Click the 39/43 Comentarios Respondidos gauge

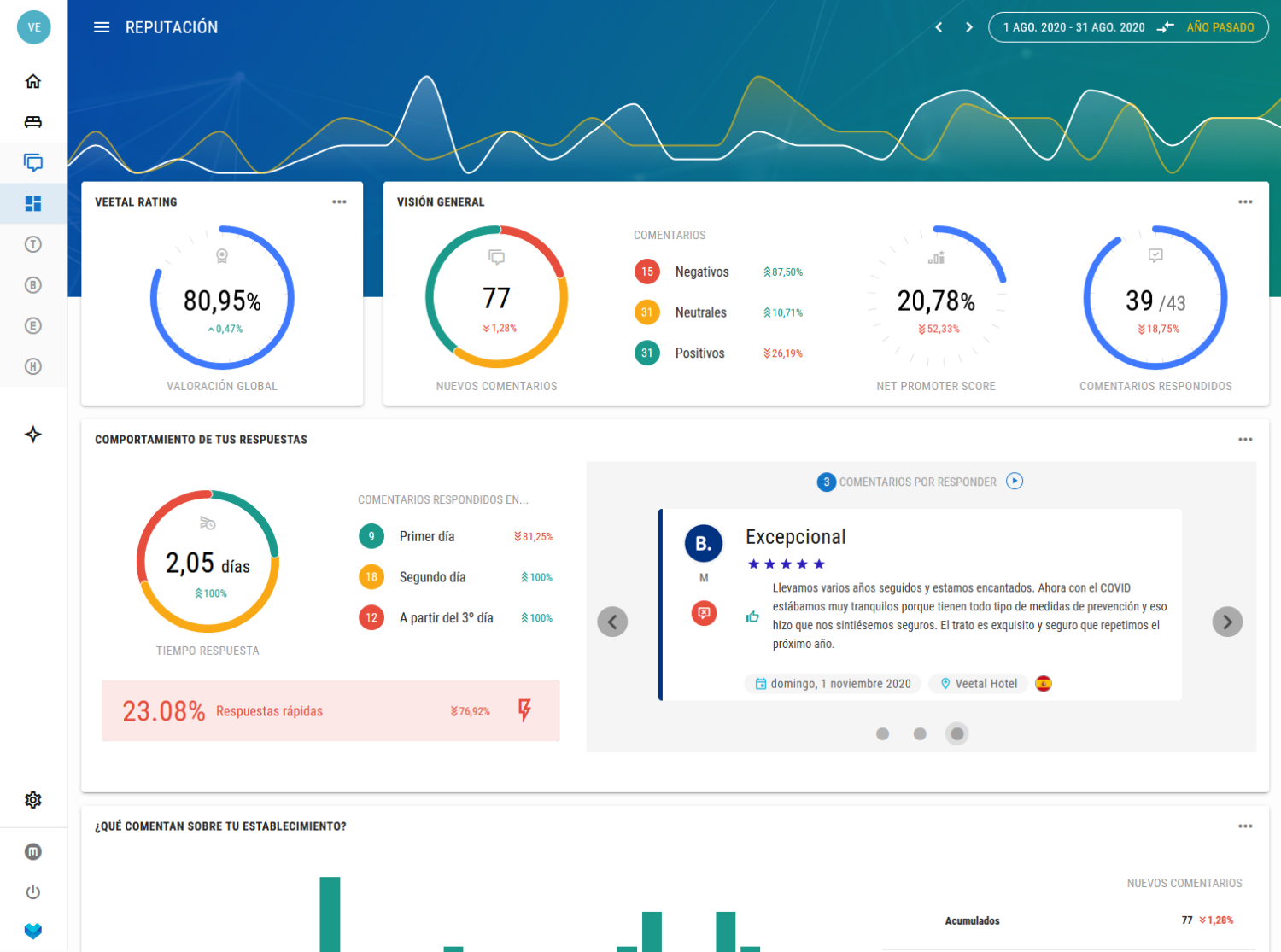pos(1155,297)
